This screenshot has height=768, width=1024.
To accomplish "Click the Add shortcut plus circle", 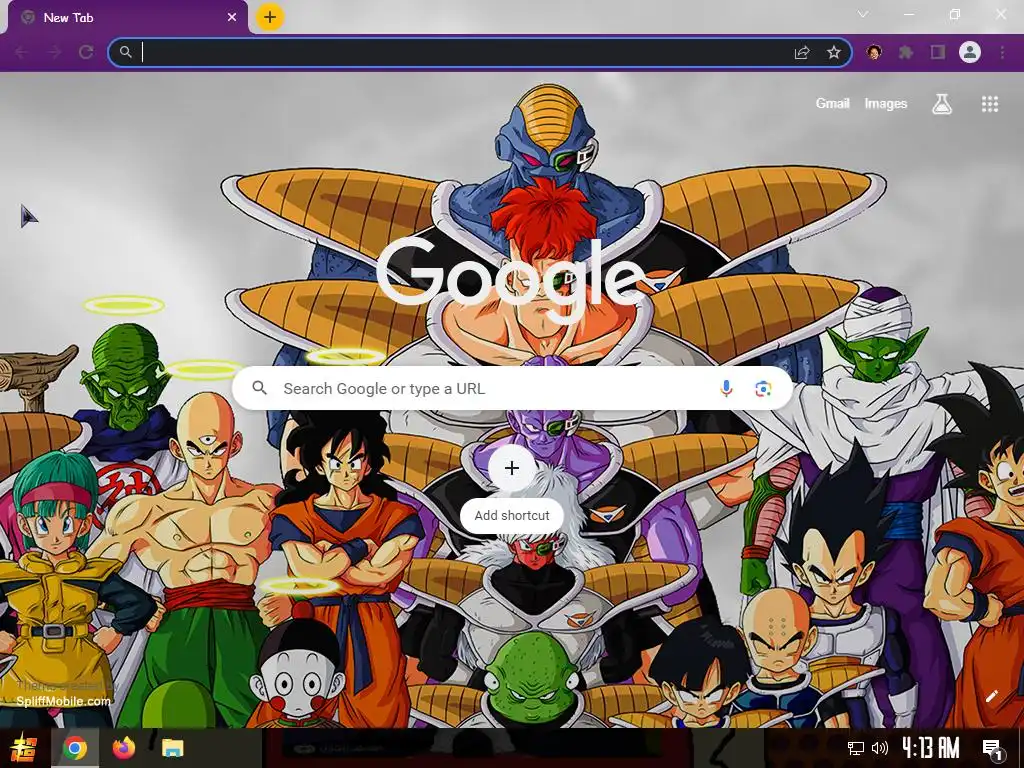I will pos(512,468).
